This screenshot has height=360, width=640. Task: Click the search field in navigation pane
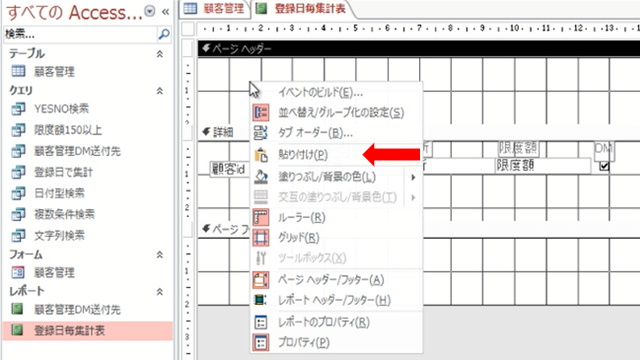80,35
